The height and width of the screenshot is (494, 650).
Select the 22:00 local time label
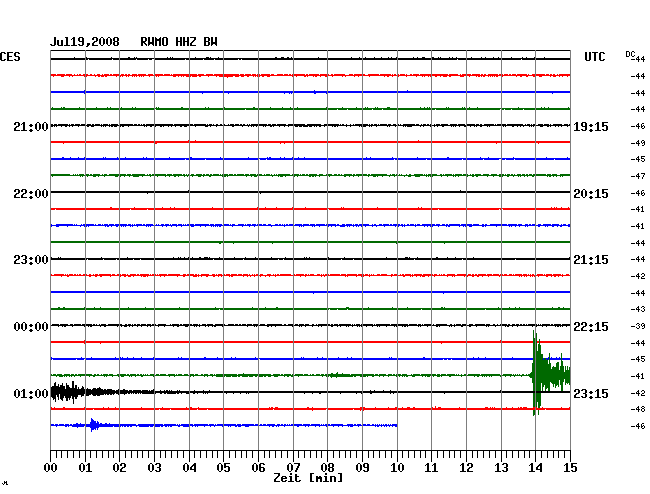click(x=31, y=194)
